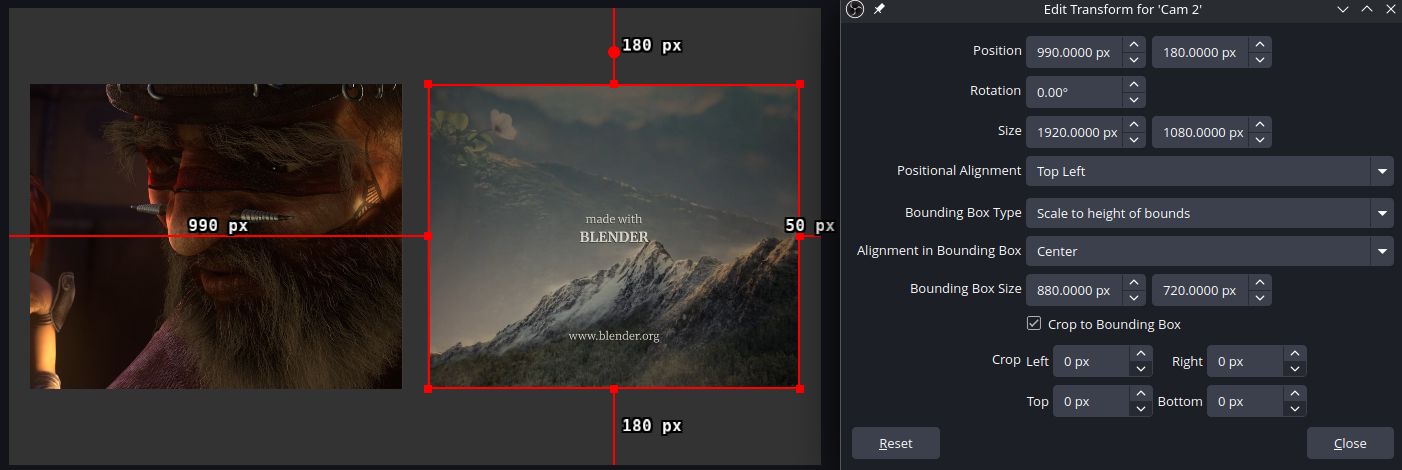Increase Rotation value with up arrow

(1133, 84)
